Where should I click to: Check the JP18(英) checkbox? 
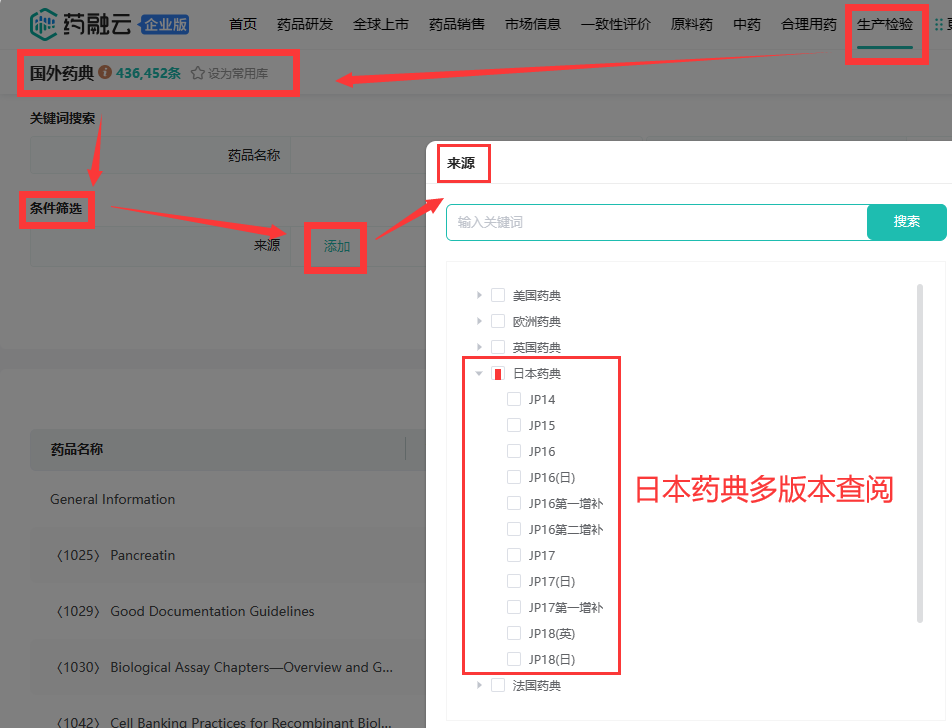tap(514, 633)
